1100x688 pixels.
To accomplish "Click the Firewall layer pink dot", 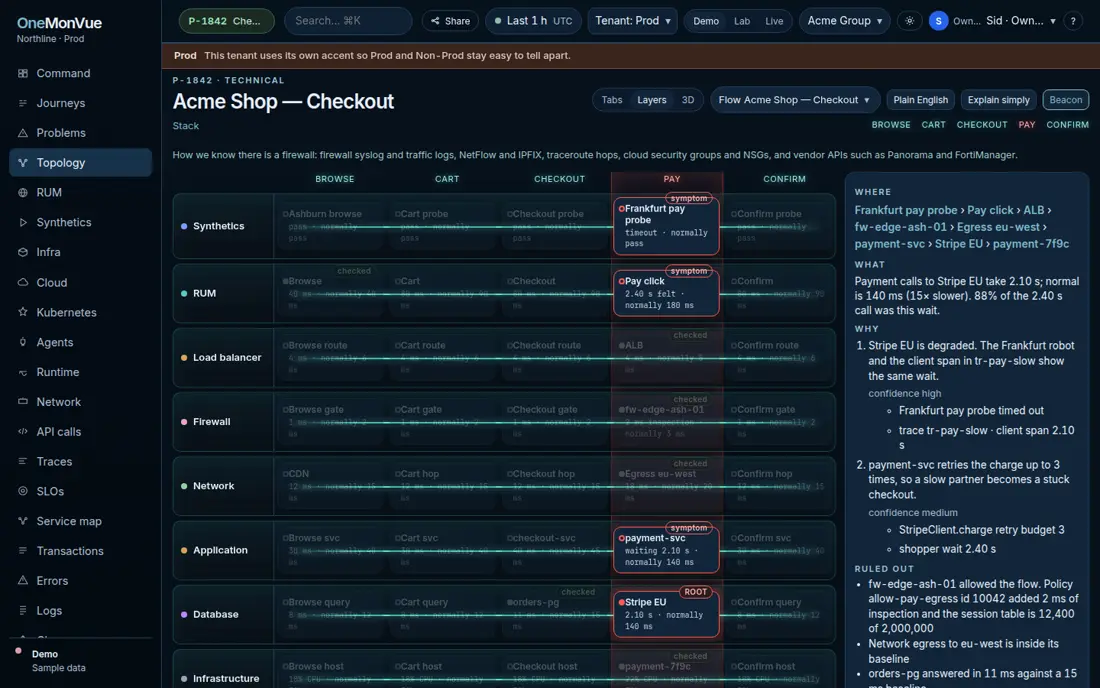I will pyautogui.click(x=184, y=421).
